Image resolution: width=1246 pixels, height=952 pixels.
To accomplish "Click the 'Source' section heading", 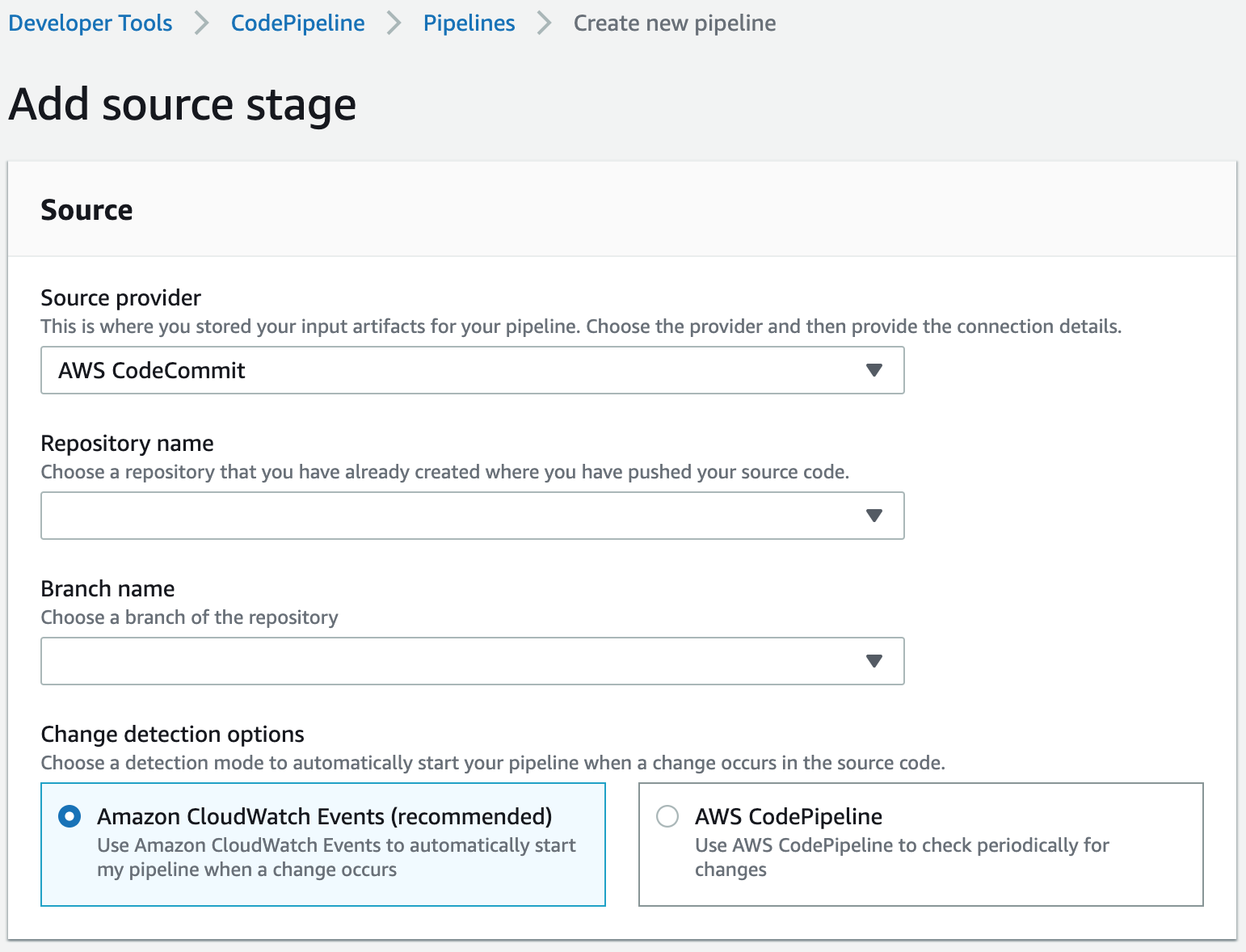I will click(86, 210).
